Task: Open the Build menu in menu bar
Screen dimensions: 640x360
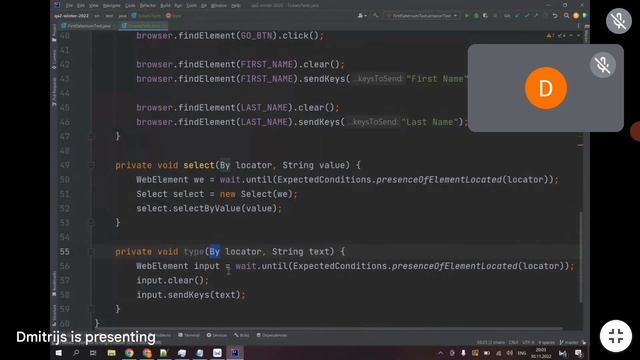Action: tap(165, 6)
